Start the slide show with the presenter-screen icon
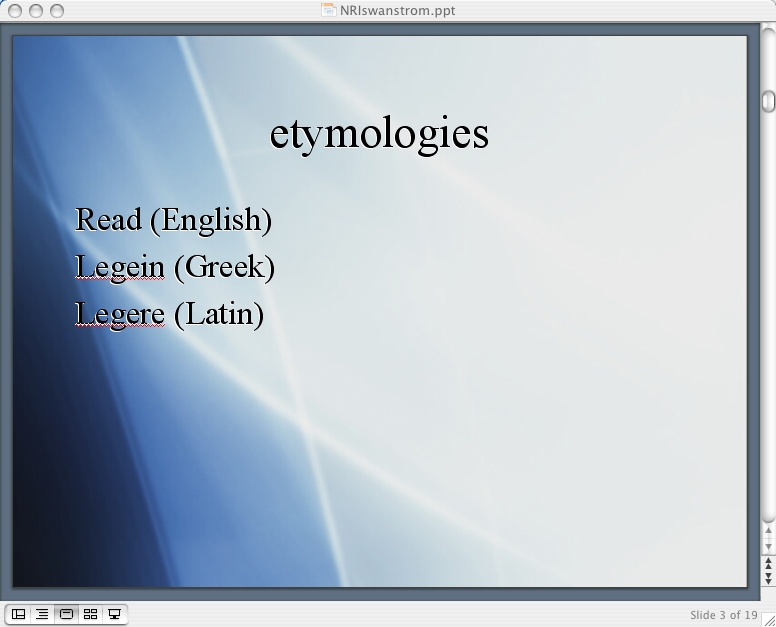Image resolution: width=776 pixels, height=627 pixels. click(x=114, y=614)
